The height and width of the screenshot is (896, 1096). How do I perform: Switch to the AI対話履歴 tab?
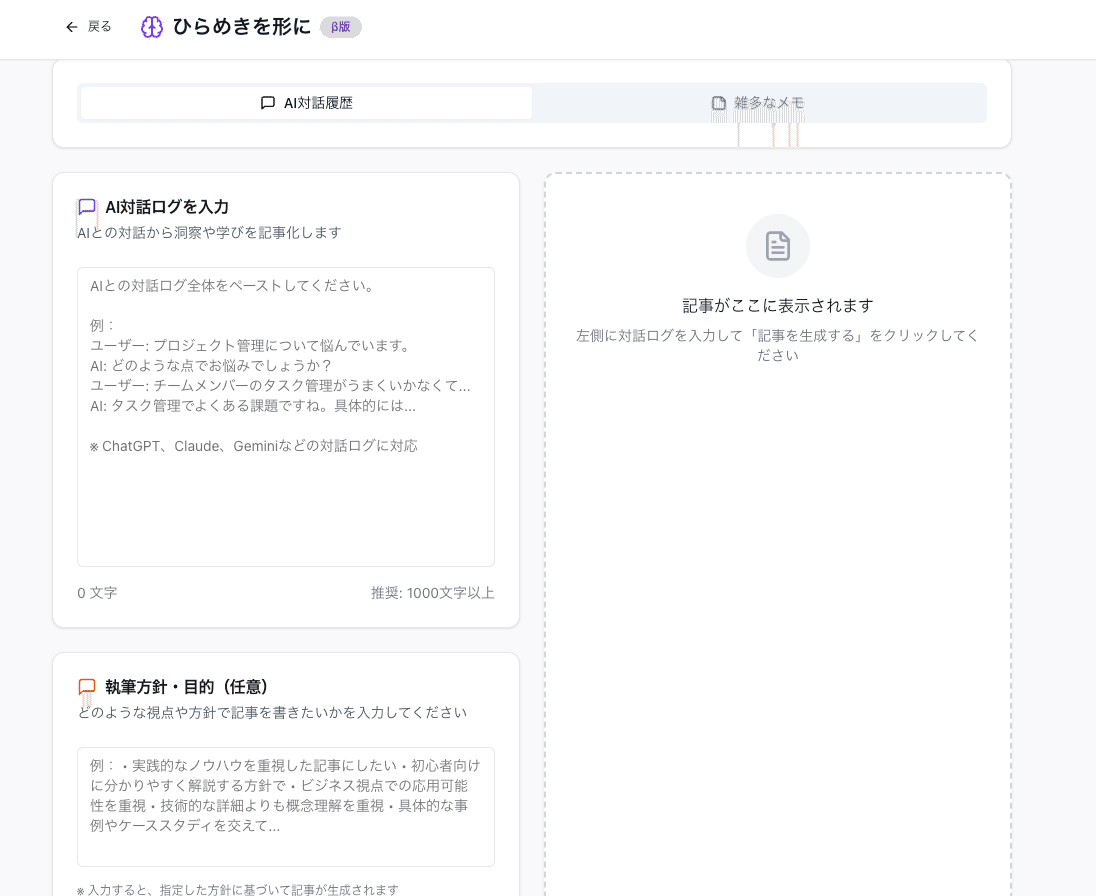[306, 103]
